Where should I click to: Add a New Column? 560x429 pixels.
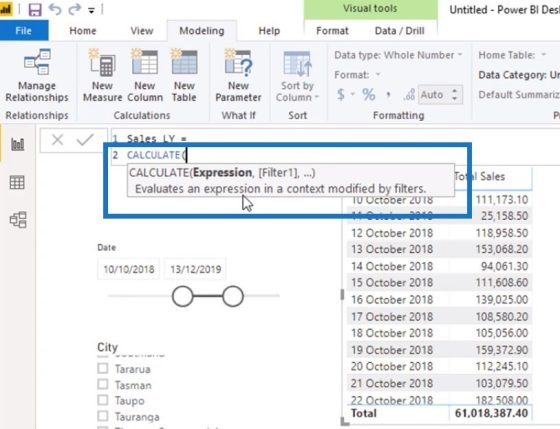point(145,76)
